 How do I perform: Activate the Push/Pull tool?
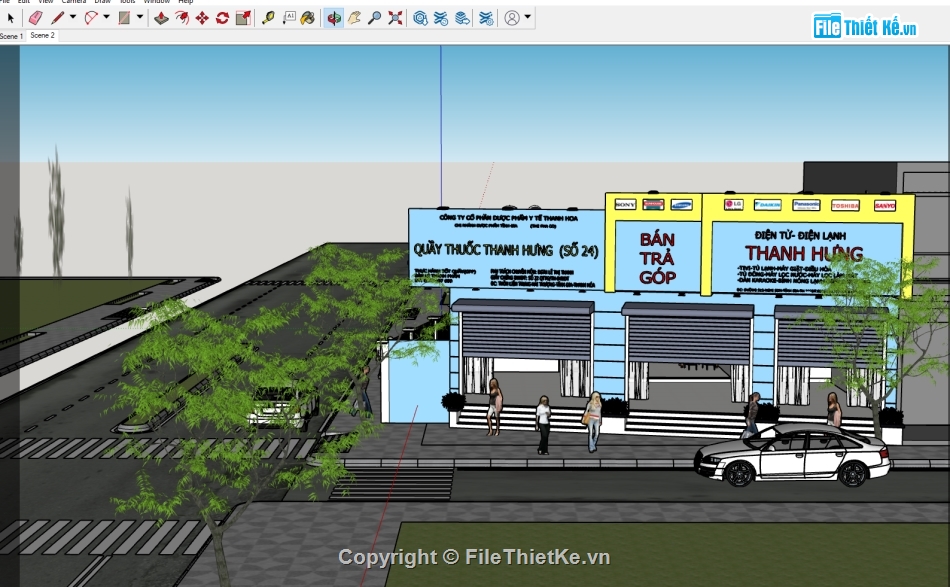click(161, 18)
